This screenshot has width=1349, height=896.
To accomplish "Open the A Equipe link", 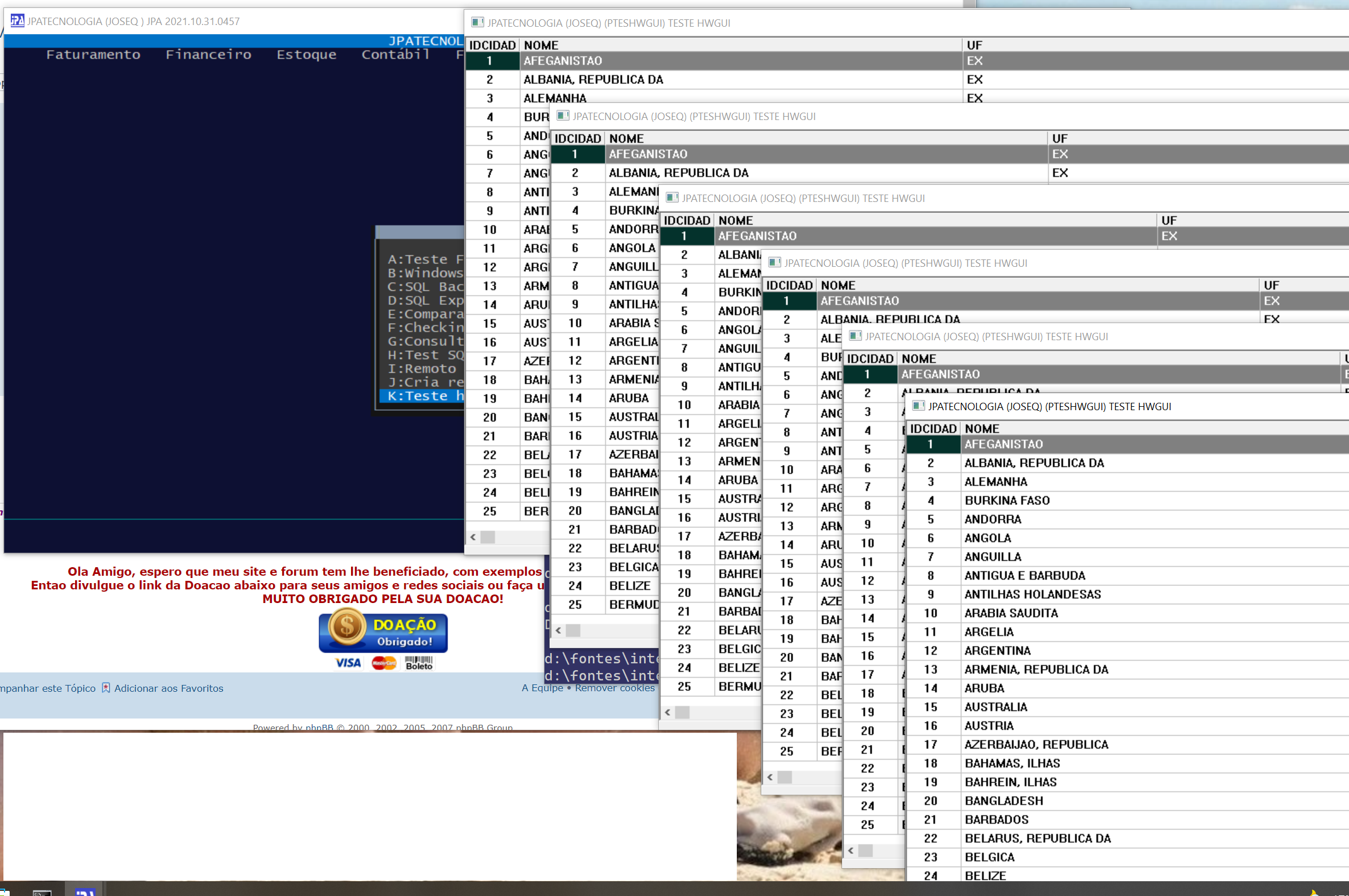I will point(542,688).
